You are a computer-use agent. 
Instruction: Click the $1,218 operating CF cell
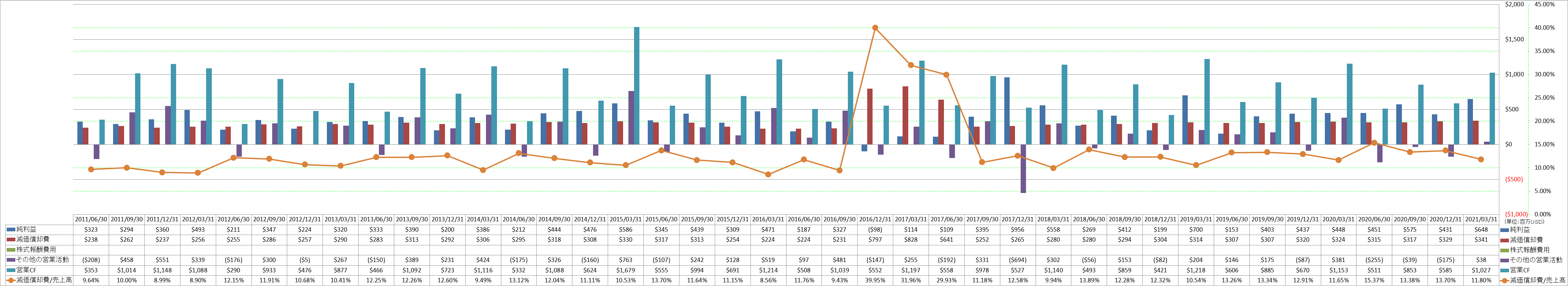click(1195, 270)
